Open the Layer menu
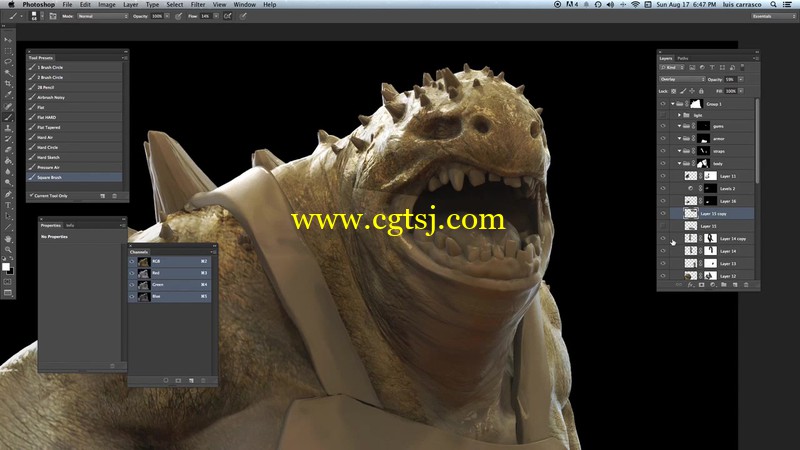 (x=131, y=5)
